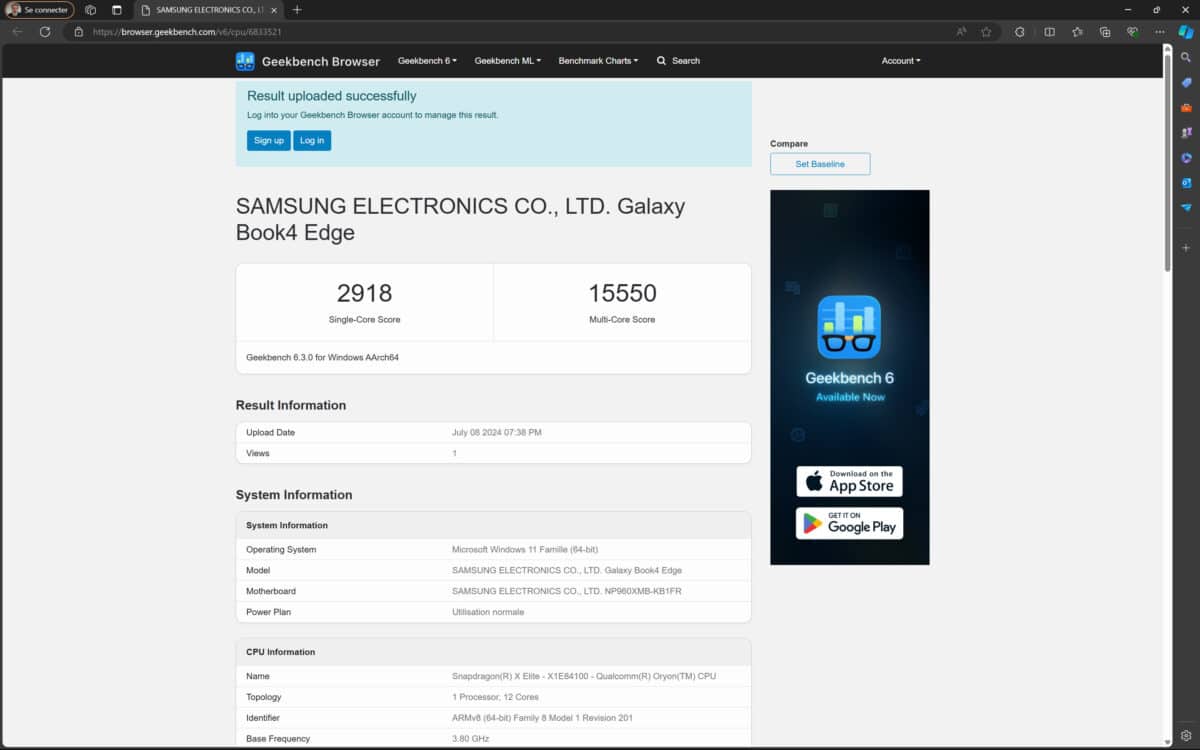
Task: Open a new tab with the plus icon
Action: [297, 10]
